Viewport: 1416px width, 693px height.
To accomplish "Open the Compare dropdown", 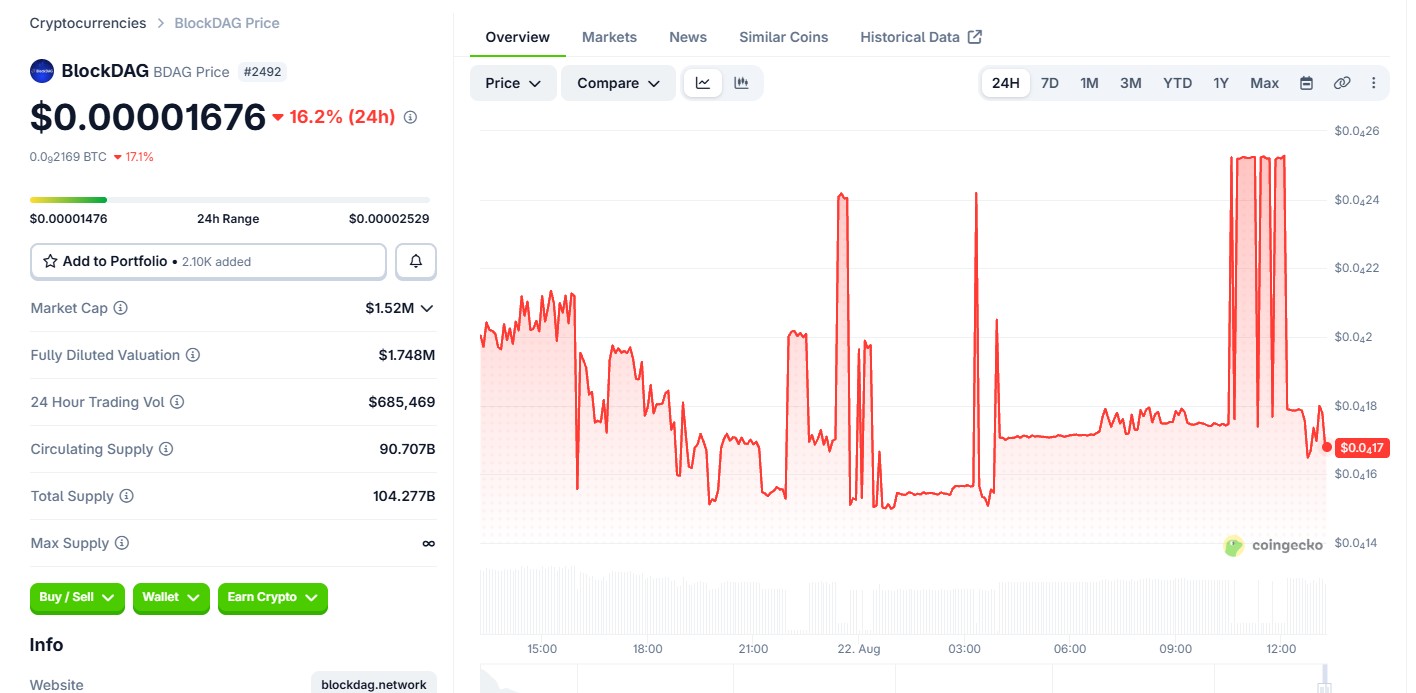I will pos(619,83).
